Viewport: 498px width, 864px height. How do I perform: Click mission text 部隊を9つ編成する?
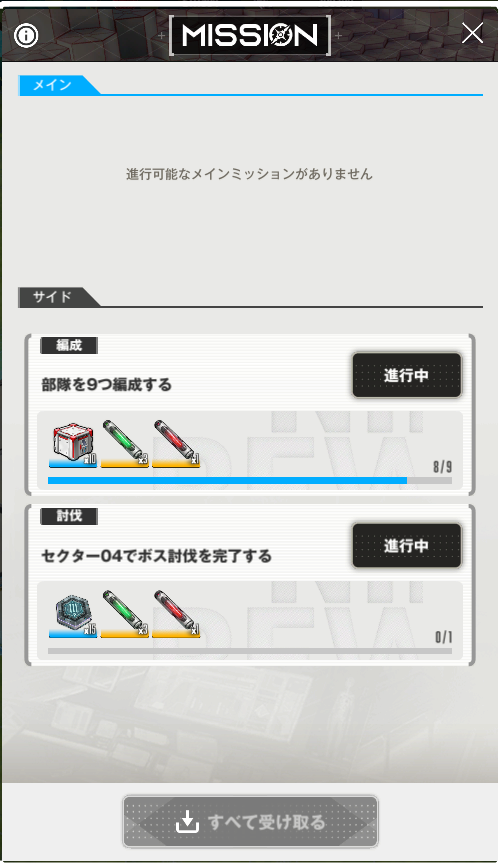coord(107,384)
